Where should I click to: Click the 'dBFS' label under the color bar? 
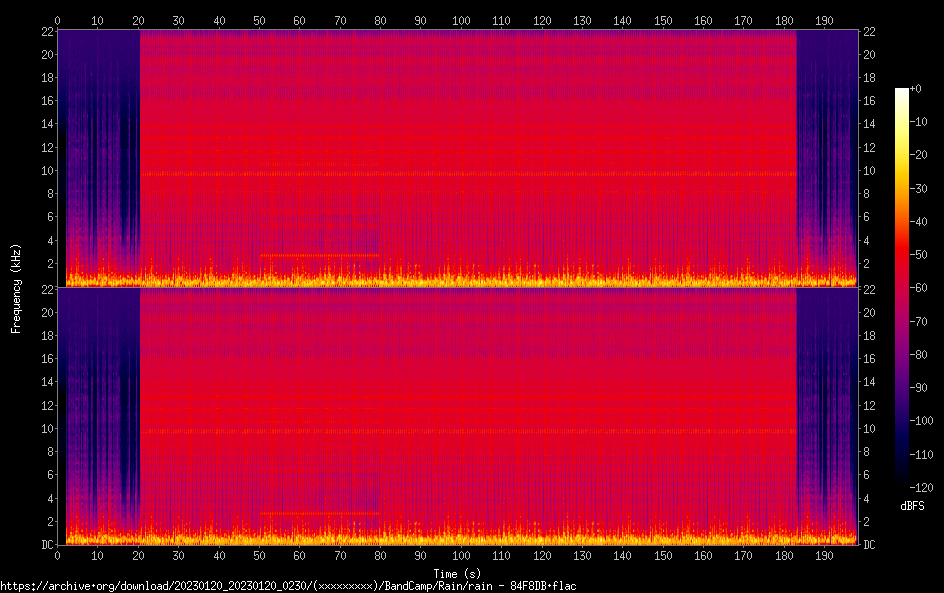pyautogui.click(x=912, y=506)
